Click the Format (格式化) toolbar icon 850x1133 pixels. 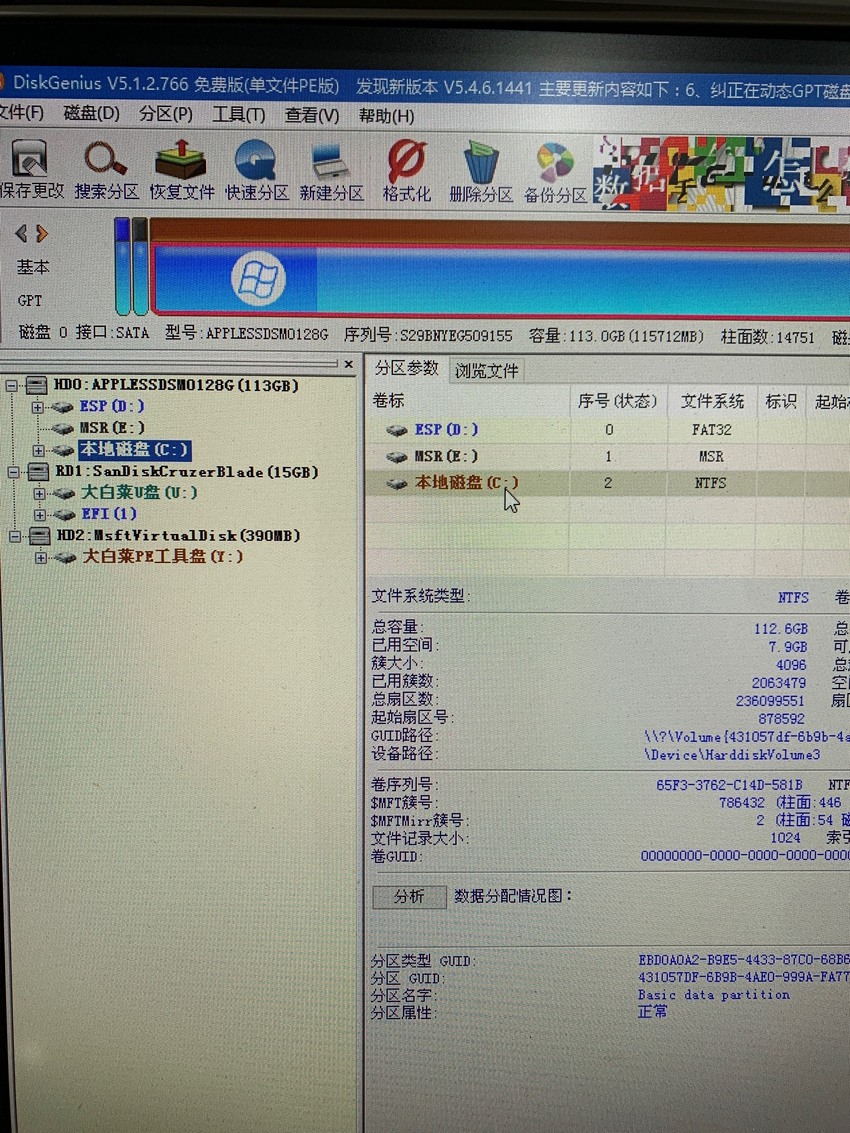(406, 160)
